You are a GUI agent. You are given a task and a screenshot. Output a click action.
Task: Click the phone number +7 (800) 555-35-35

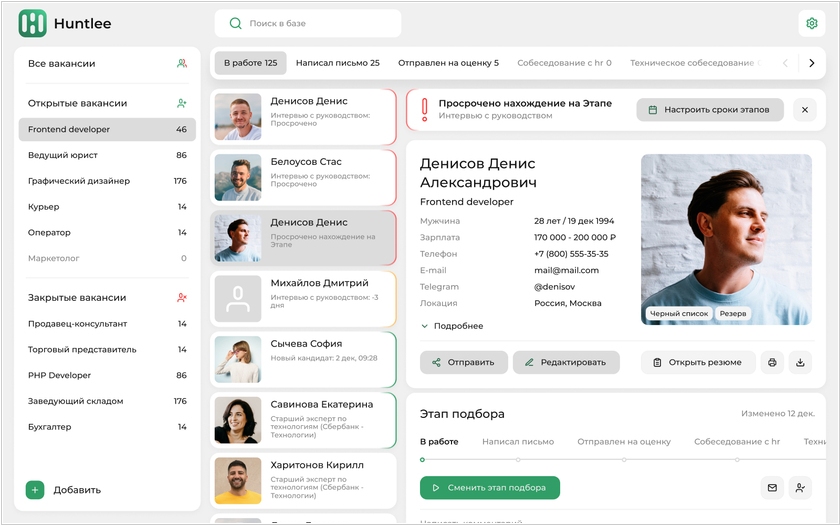pos(571,253)
